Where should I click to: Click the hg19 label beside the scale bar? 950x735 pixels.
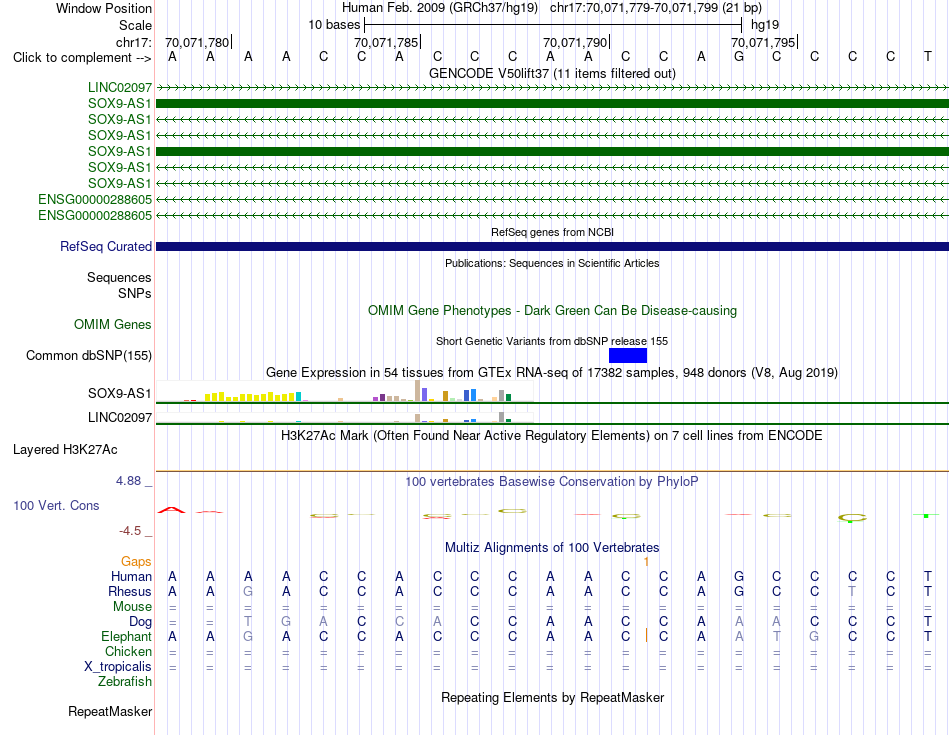click(x=765, y=25)
